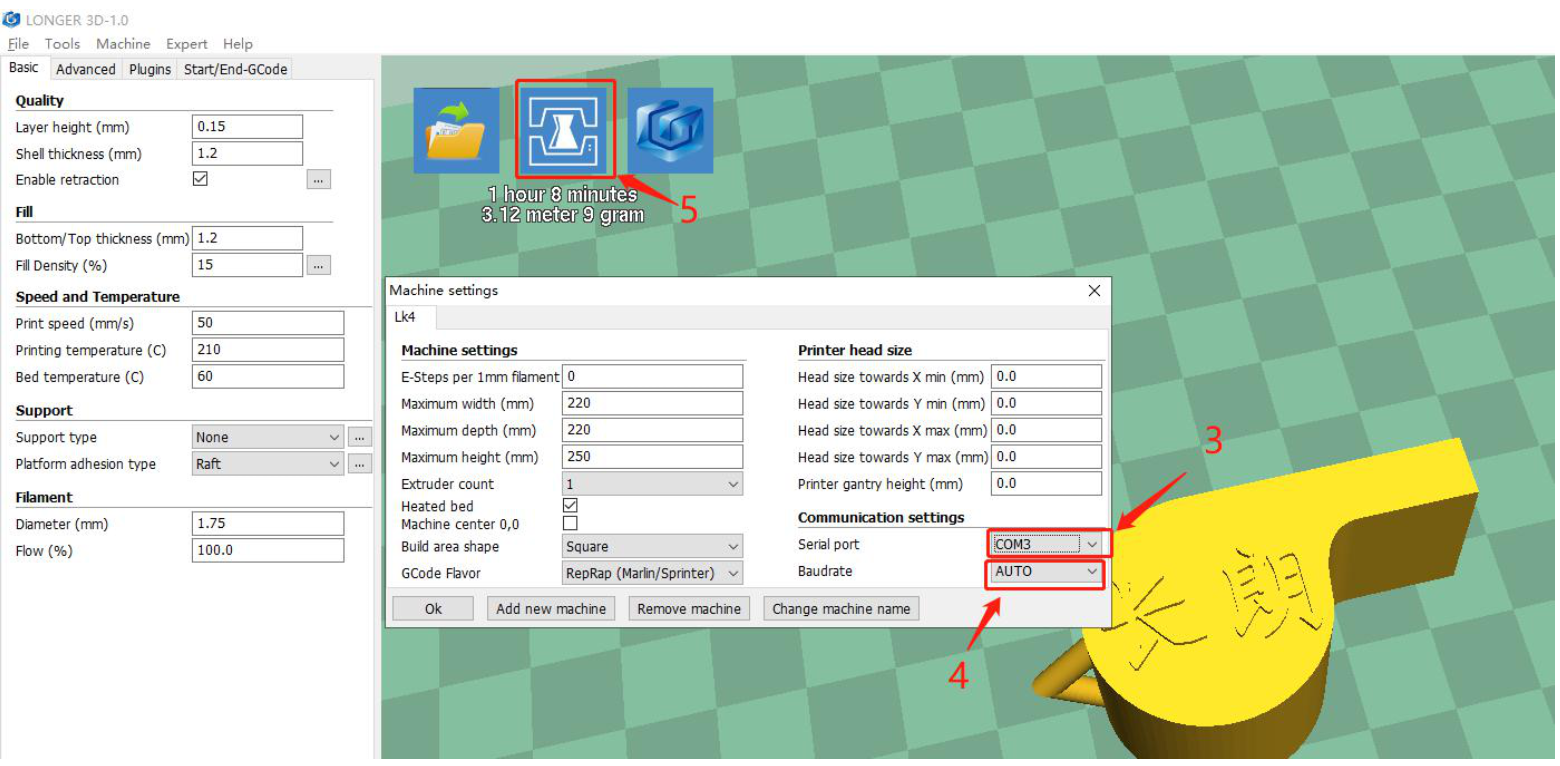Image resolution: width=1560 pixels, height=766 pixels.
Task: Switch to the Start/End-GCode tab
Action: click(235, 69)
